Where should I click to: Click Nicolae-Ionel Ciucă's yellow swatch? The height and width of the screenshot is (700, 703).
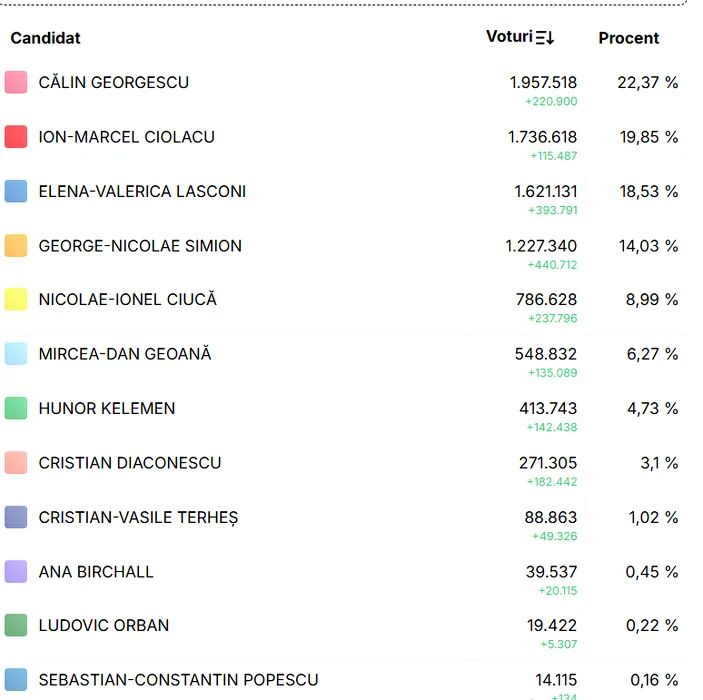[x=16, y=299]
